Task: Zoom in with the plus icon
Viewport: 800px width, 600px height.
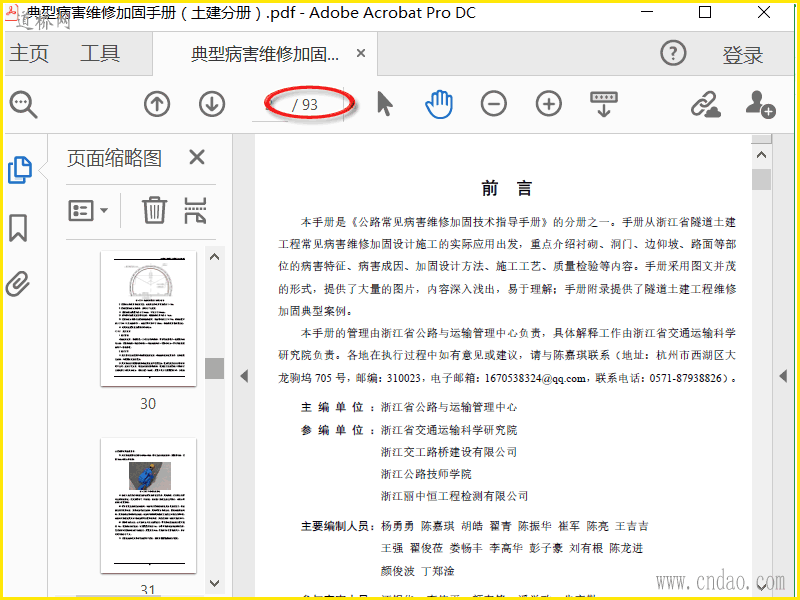Action: (x=548, y=104)
